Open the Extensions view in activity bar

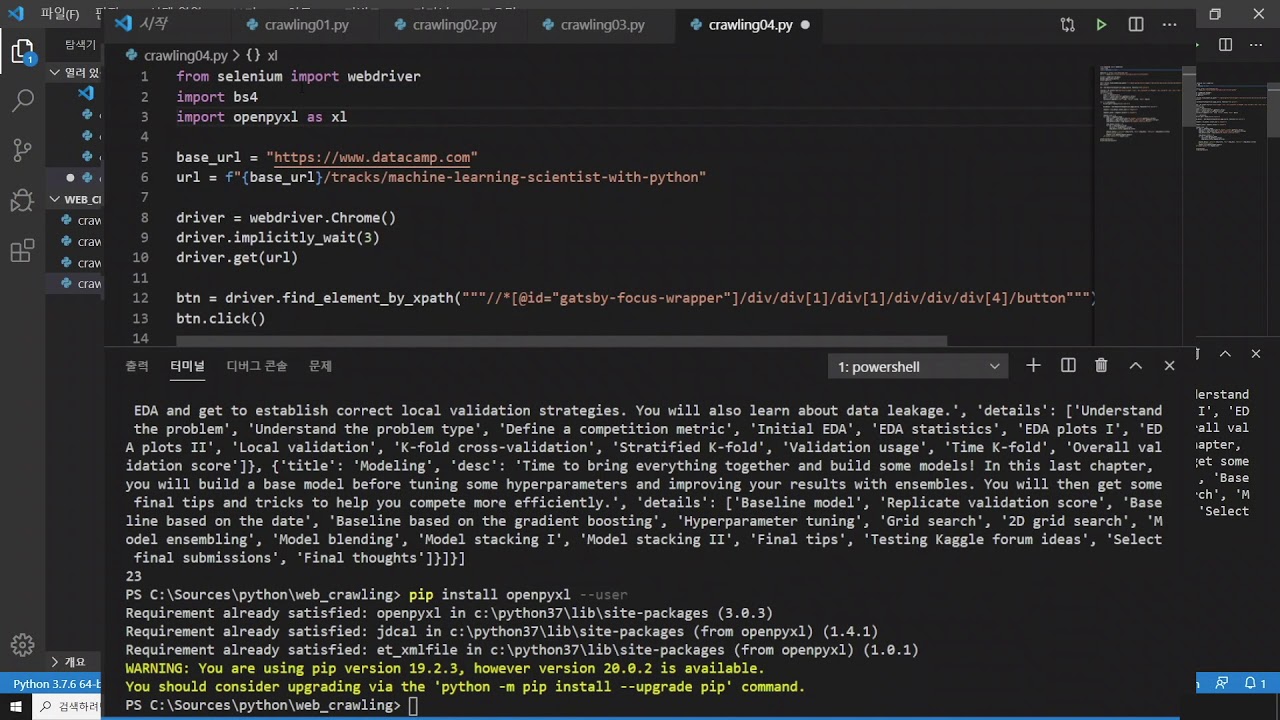[x=22, y=251]
